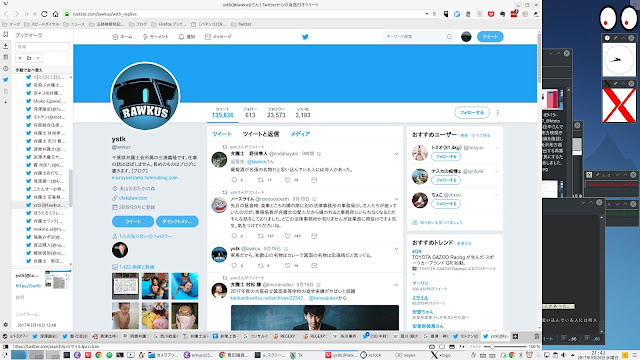Click the Evernote extension icon
Screen dimensions: 640x360
pos(502,14)
